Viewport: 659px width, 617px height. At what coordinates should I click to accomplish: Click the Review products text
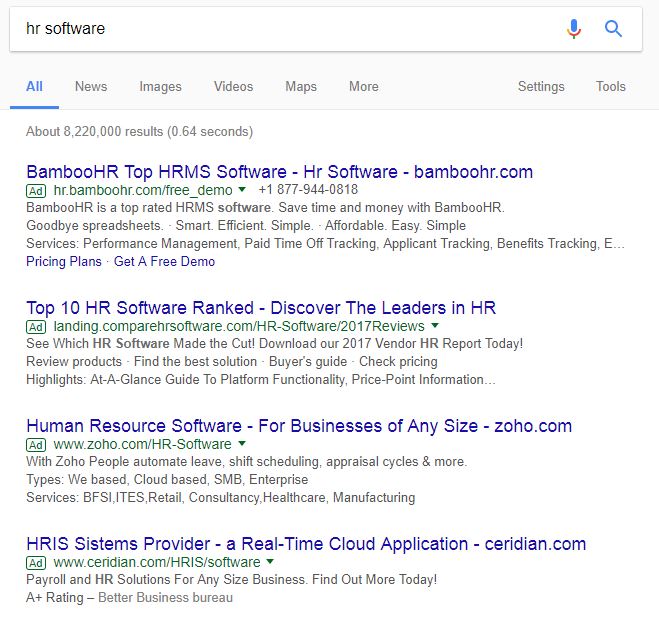coord(74,361)
